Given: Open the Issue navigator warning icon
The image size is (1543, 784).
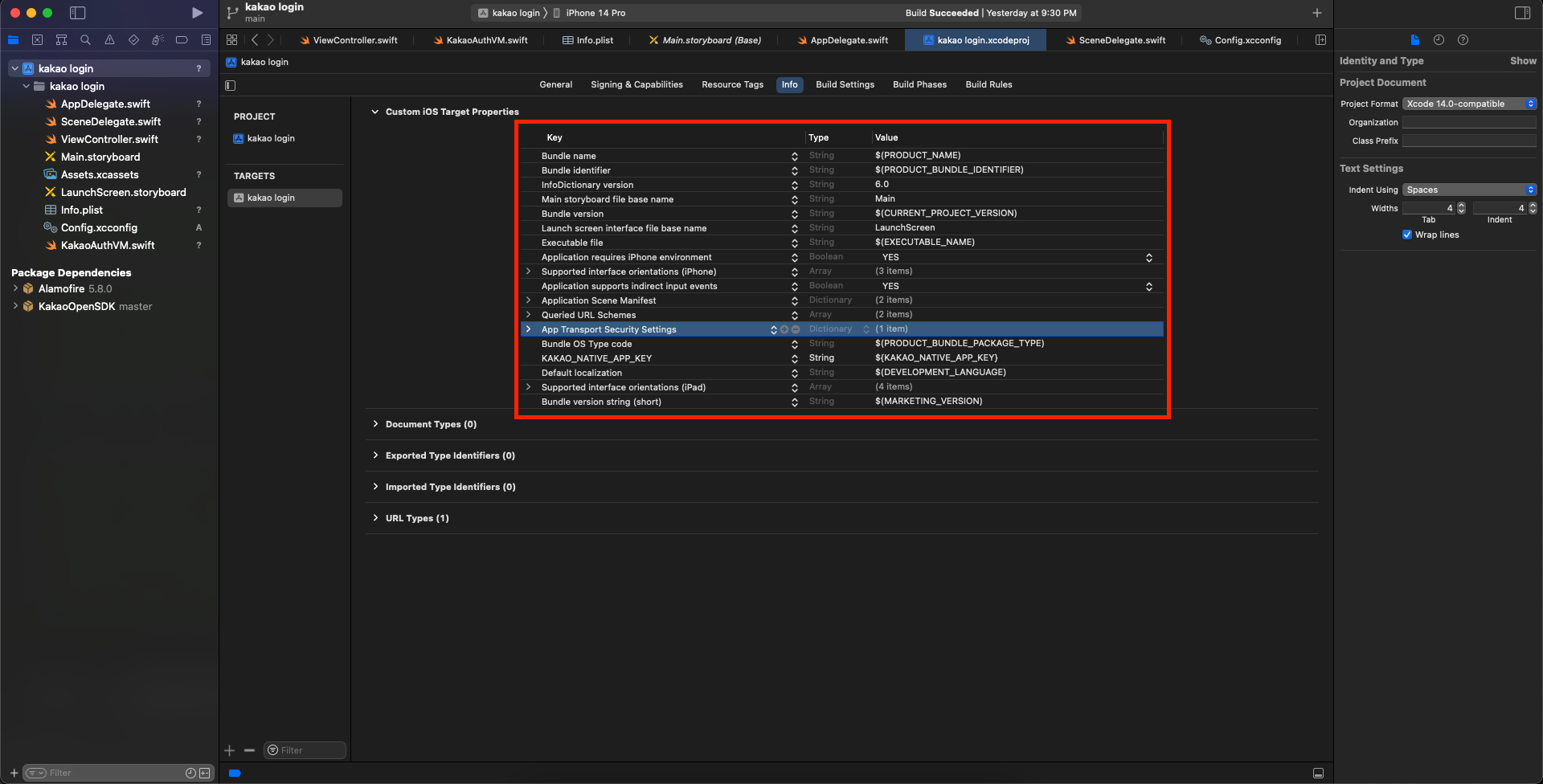Looking at the screenshot, I should coord(109,40).
